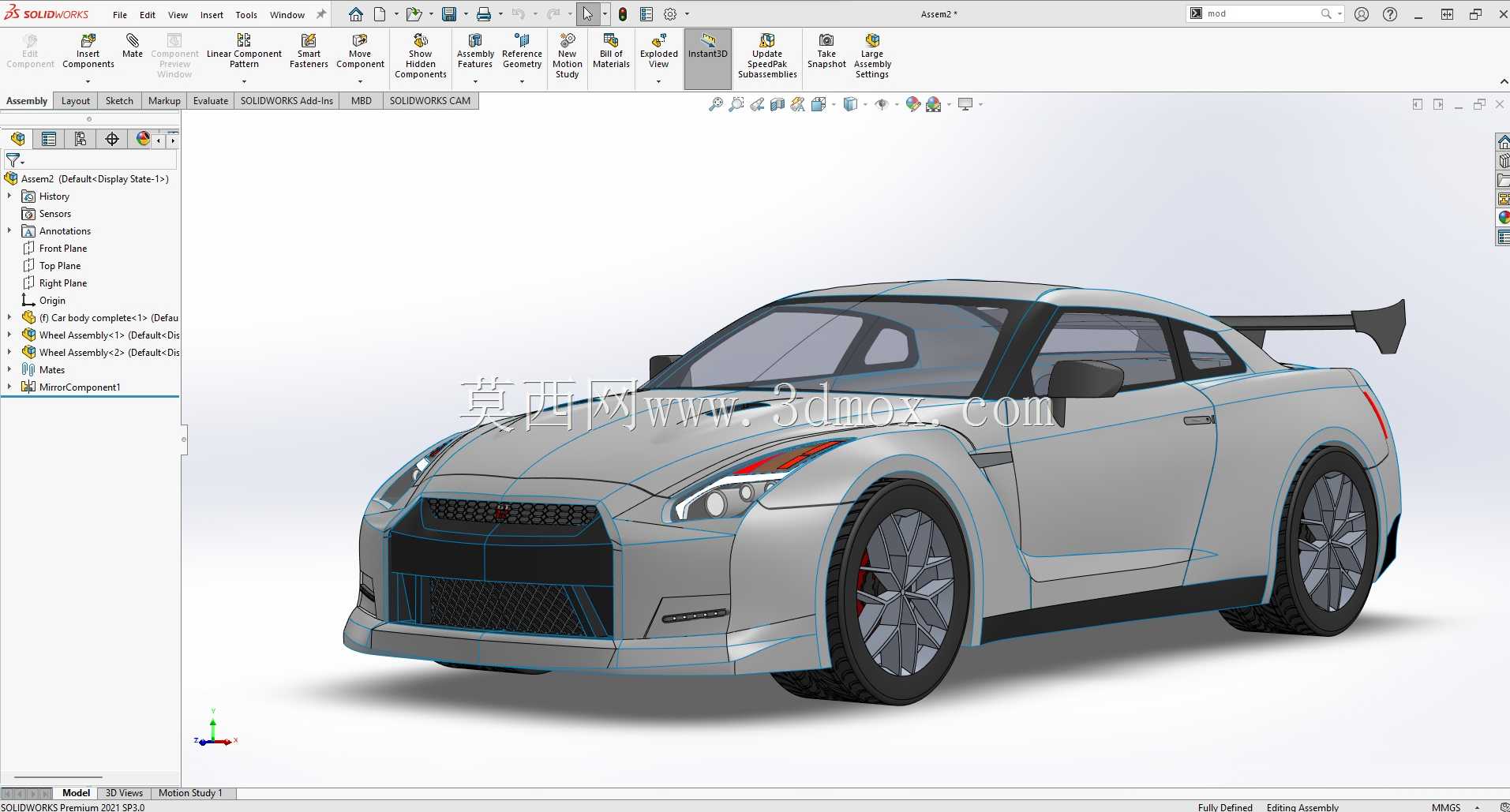1510x812 pixels.
Task: Click the Apply Scene icon
Action: tap(934, 104)
